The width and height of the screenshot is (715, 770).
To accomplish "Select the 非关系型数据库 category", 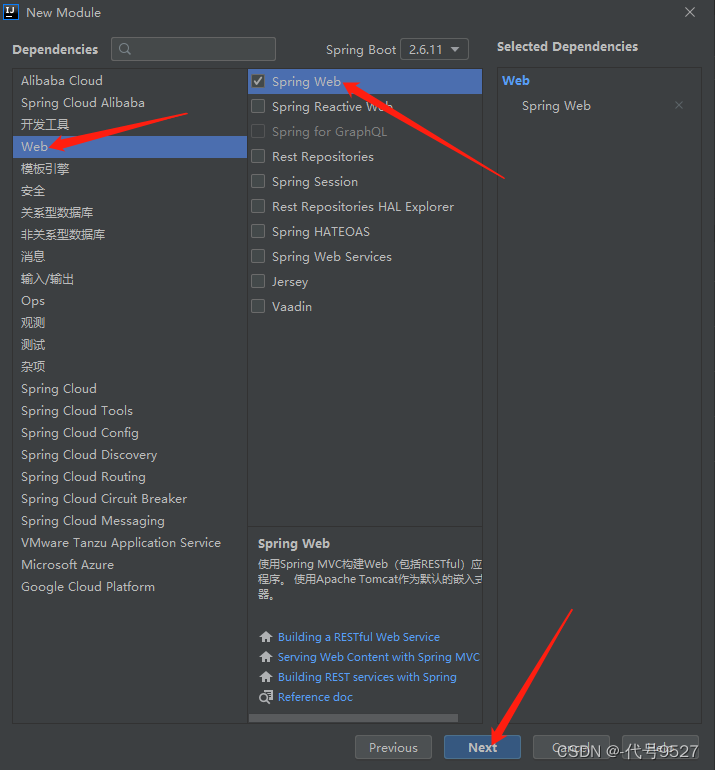I will coord(130,235).
